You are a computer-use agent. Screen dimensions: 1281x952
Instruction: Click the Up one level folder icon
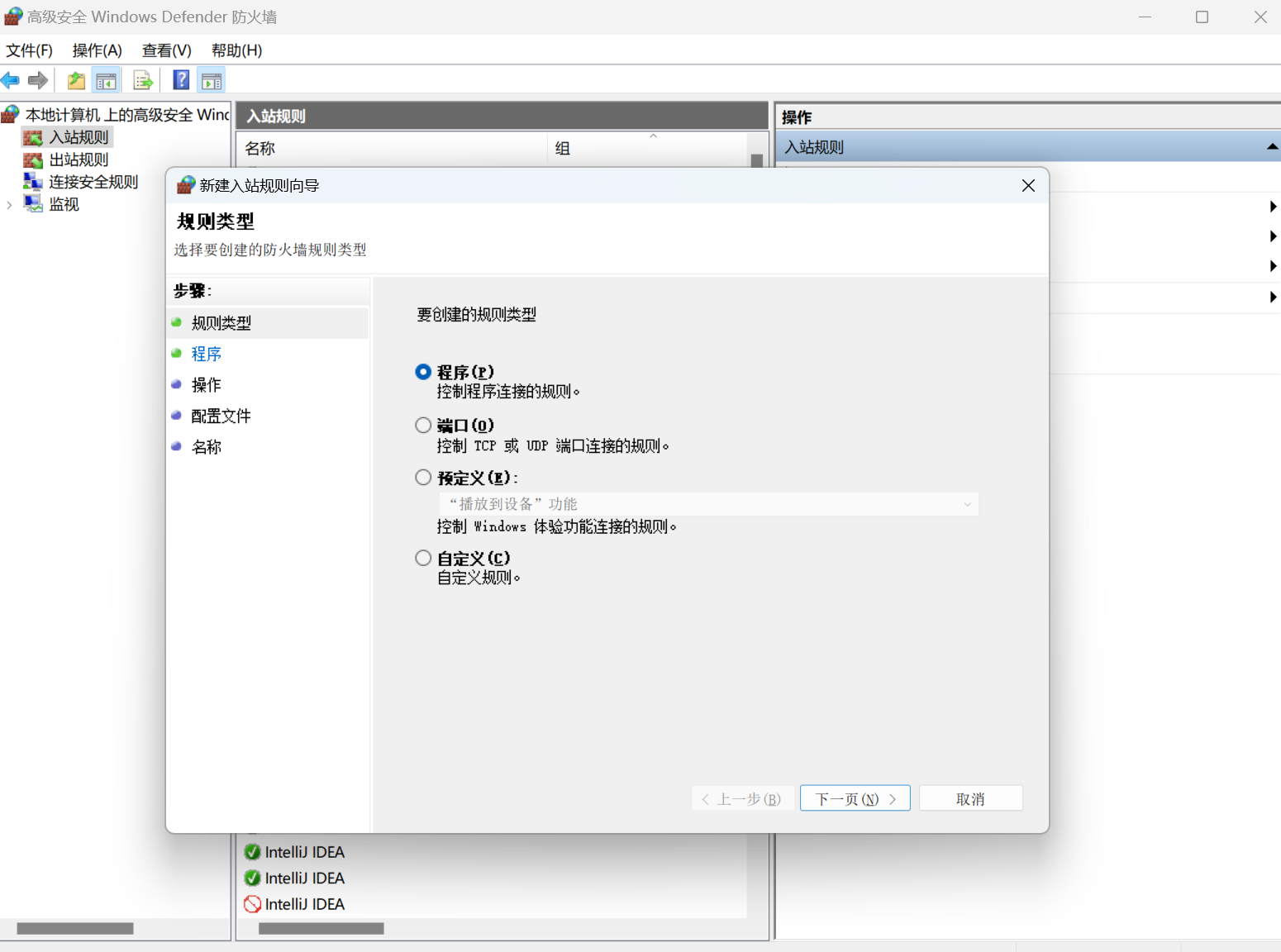(76, 80)
